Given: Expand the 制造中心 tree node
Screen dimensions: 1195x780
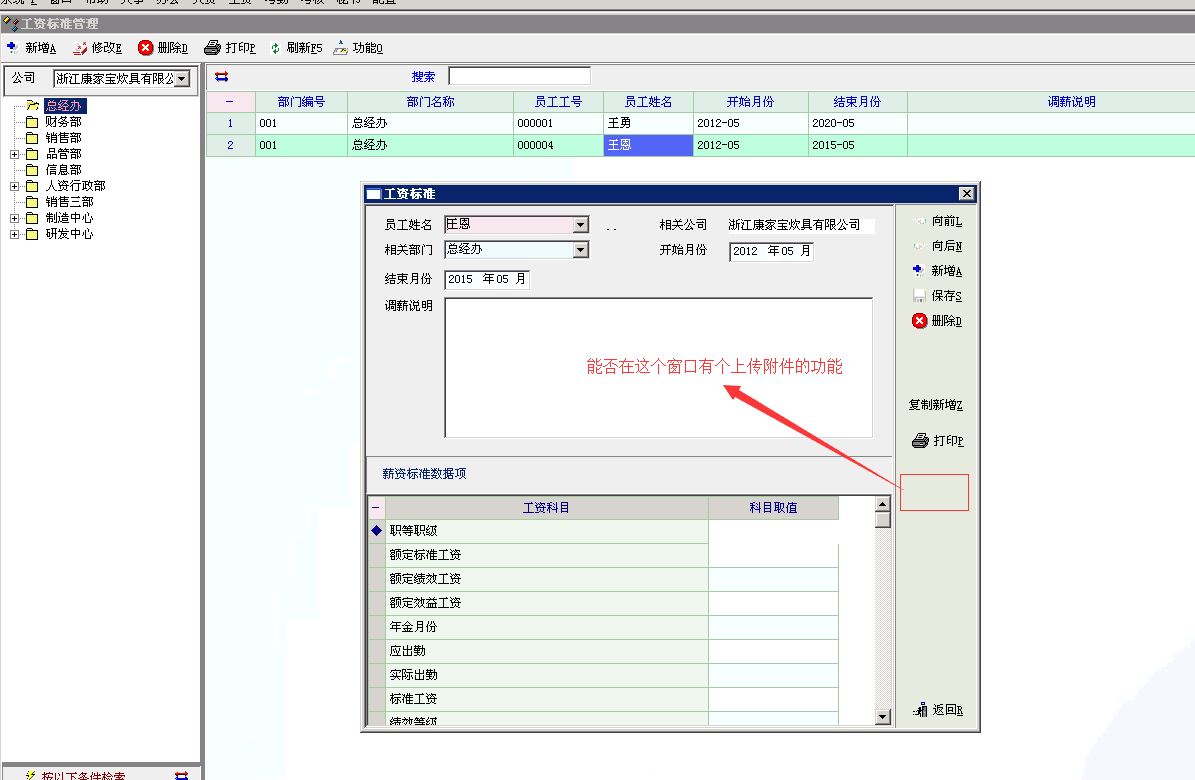Looking at the screenshot, I should coord(14,218).
